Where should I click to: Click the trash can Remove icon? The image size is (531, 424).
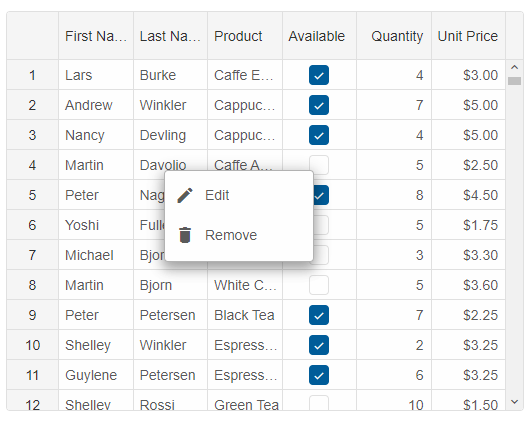pyautogui.click(x=185, y=235)
